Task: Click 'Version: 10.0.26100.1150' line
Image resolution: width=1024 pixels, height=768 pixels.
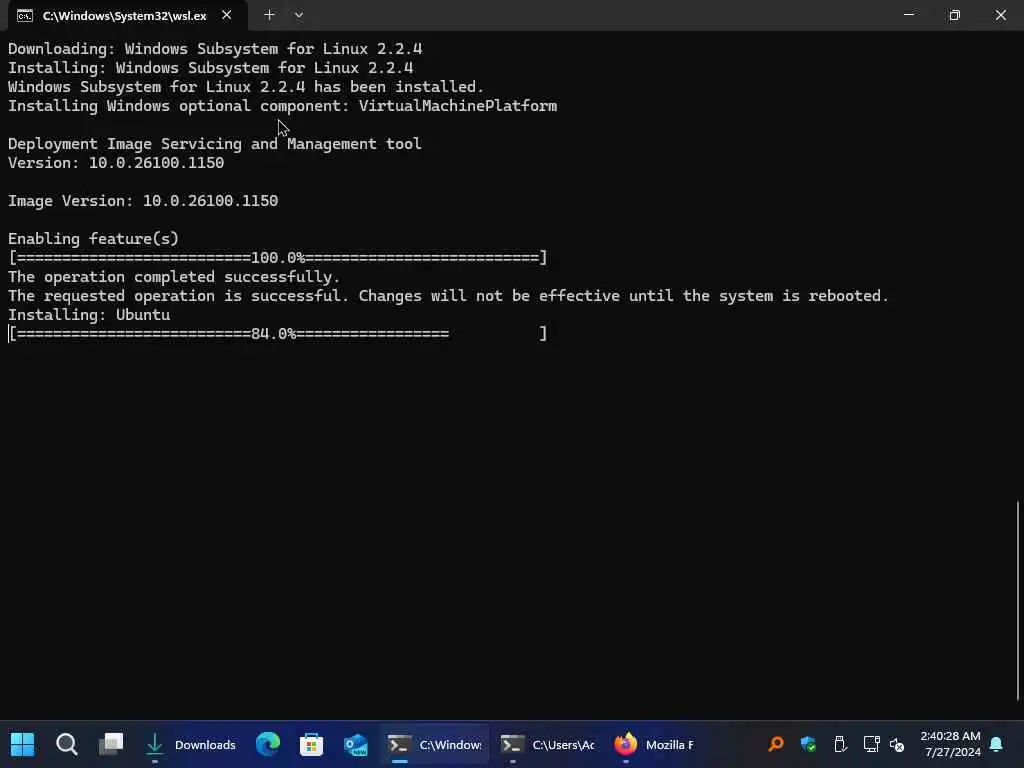Action: [x=116, y=163]
